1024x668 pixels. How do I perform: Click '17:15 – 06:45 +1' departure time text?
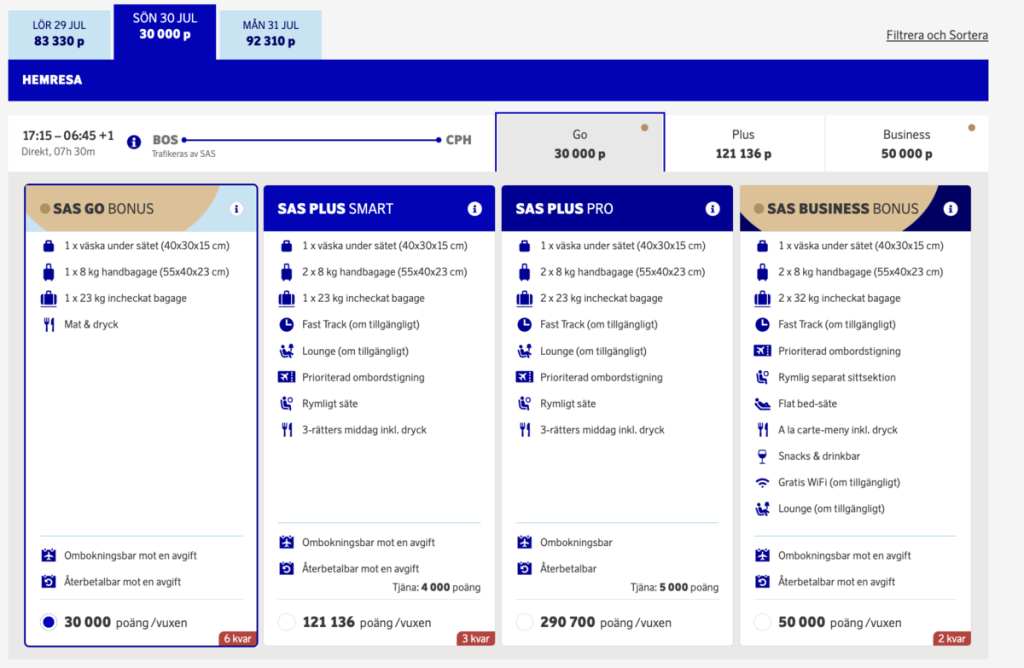pos(68,136)
